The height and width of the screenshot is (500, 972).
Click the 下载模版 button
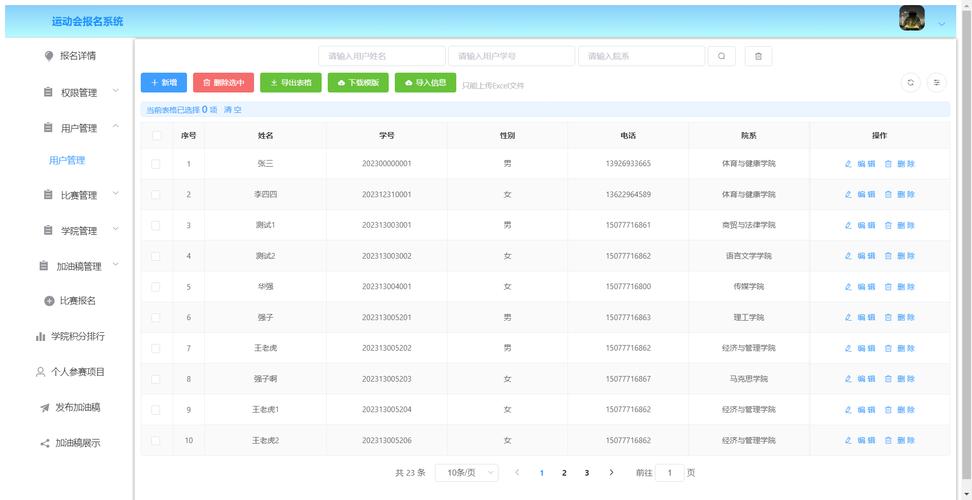pos(358,82)
